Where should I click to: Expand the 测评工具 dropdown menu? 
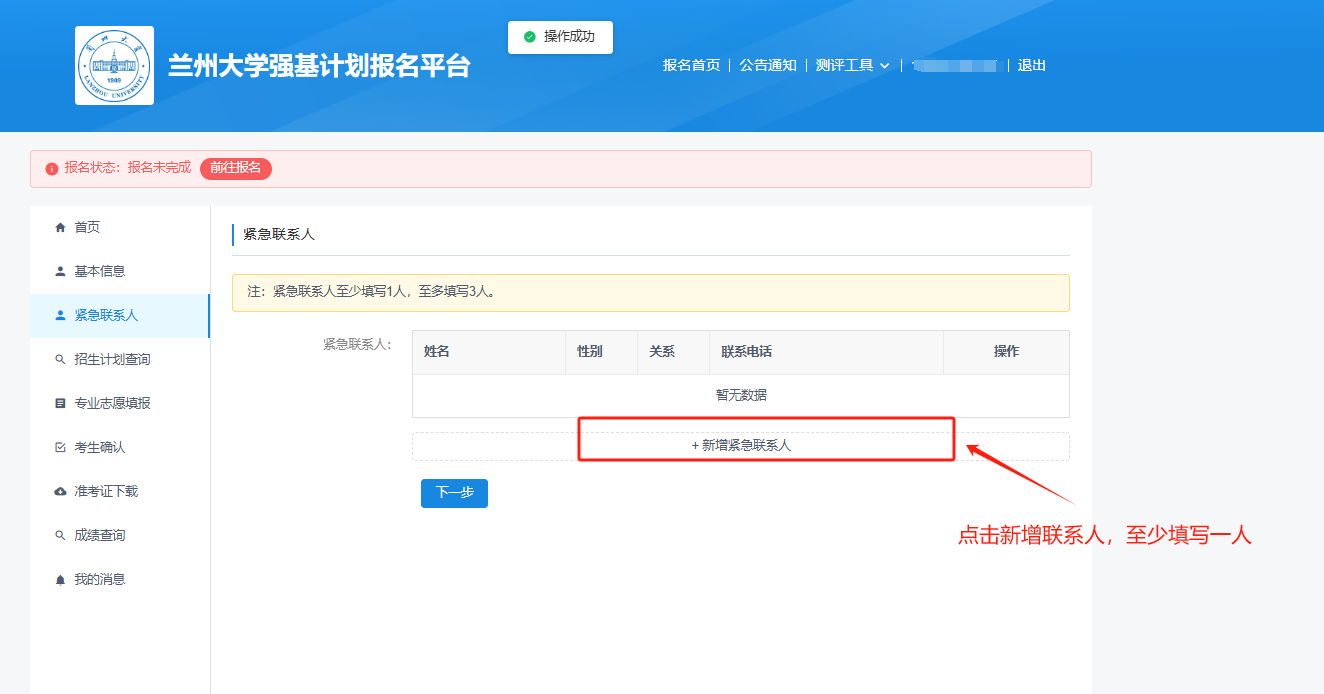[844, 66]
